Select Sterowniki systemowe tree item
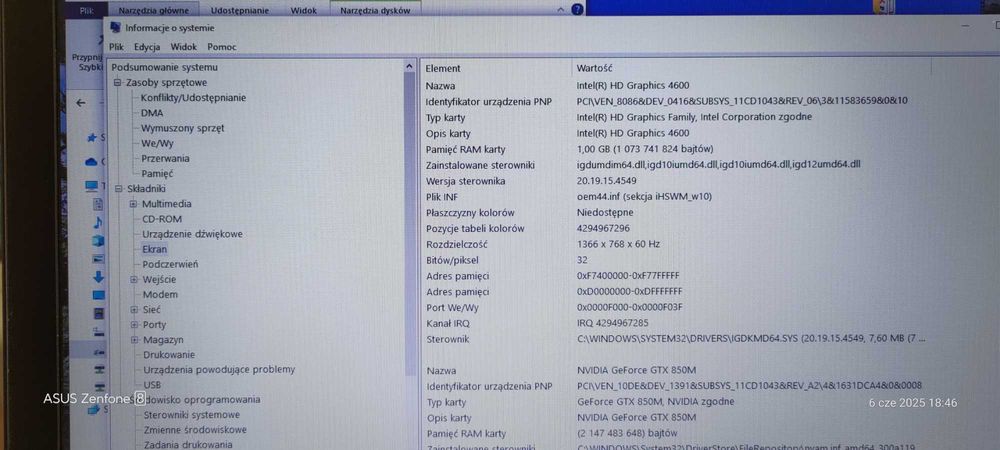The width and height of the screenshot is (1000, 450). [191, 415]
